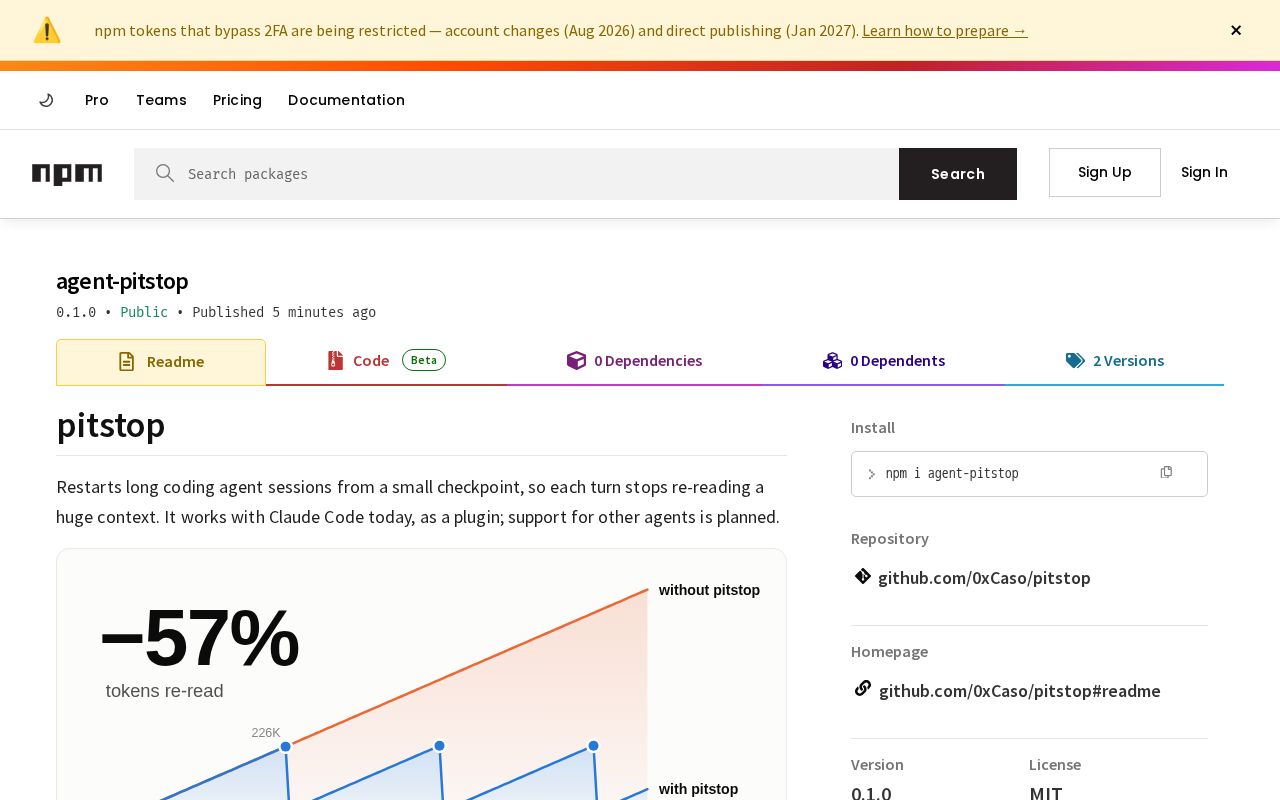Click the git repository icon
1280x800 pixels.
863,576
